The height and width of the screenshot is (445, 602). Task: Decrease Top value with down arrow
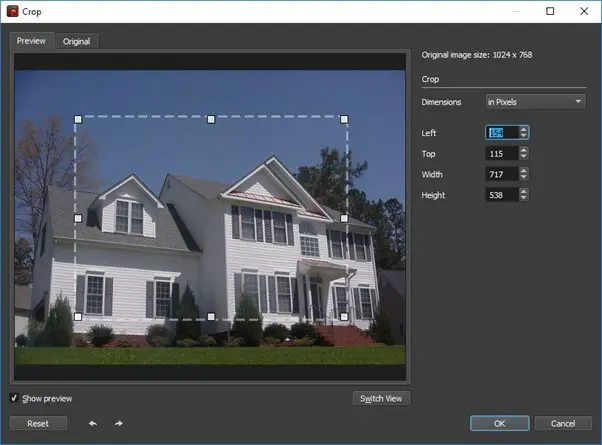[x=524, y=157]
